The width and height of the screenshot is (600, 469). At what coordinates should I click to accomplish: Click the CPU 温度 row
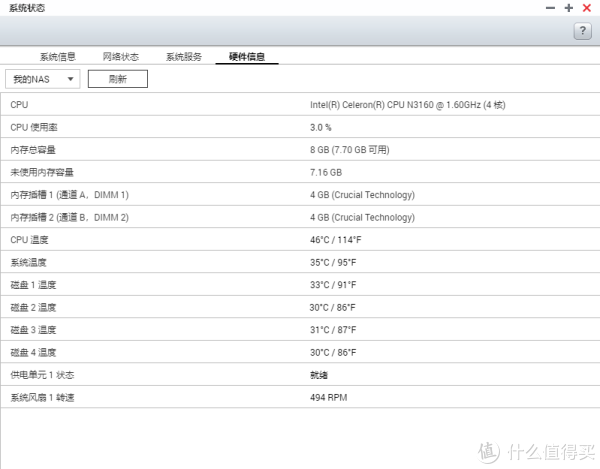pyautogui.click(x=300, y=240)
